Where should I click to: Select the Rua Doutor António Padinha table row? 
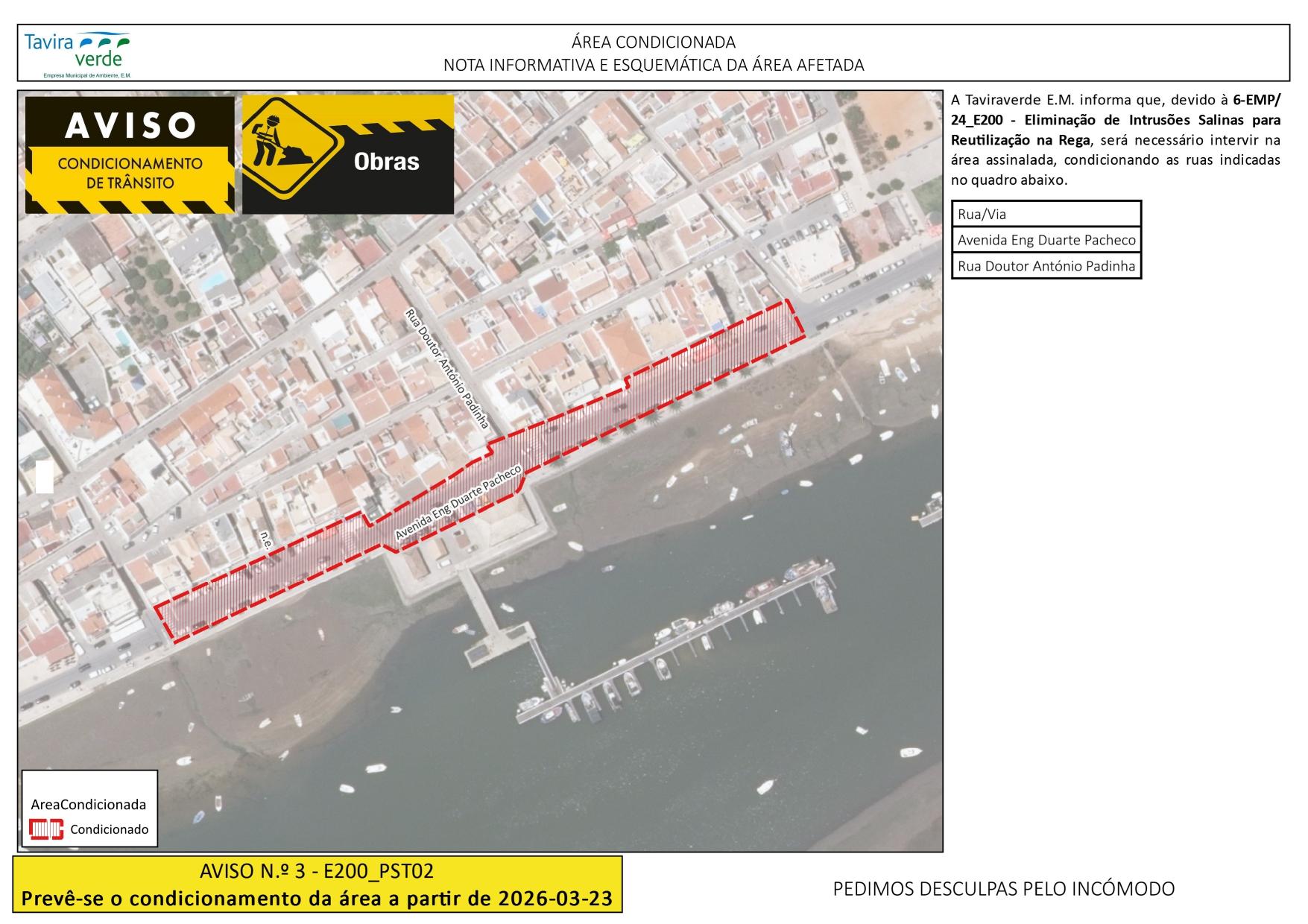(x=1046, y=266)
